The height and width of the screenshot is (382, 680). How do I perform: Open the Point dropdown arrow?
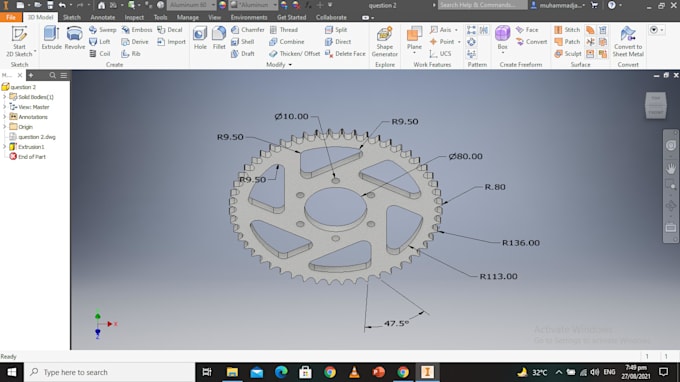tap(459, 42)
